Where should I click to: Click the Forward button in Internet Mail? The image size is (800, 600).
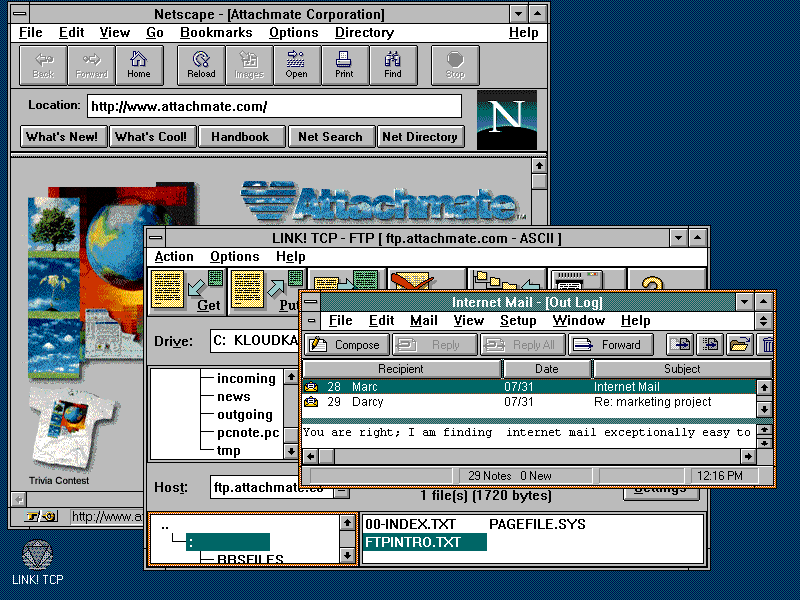tap(611, 345)
